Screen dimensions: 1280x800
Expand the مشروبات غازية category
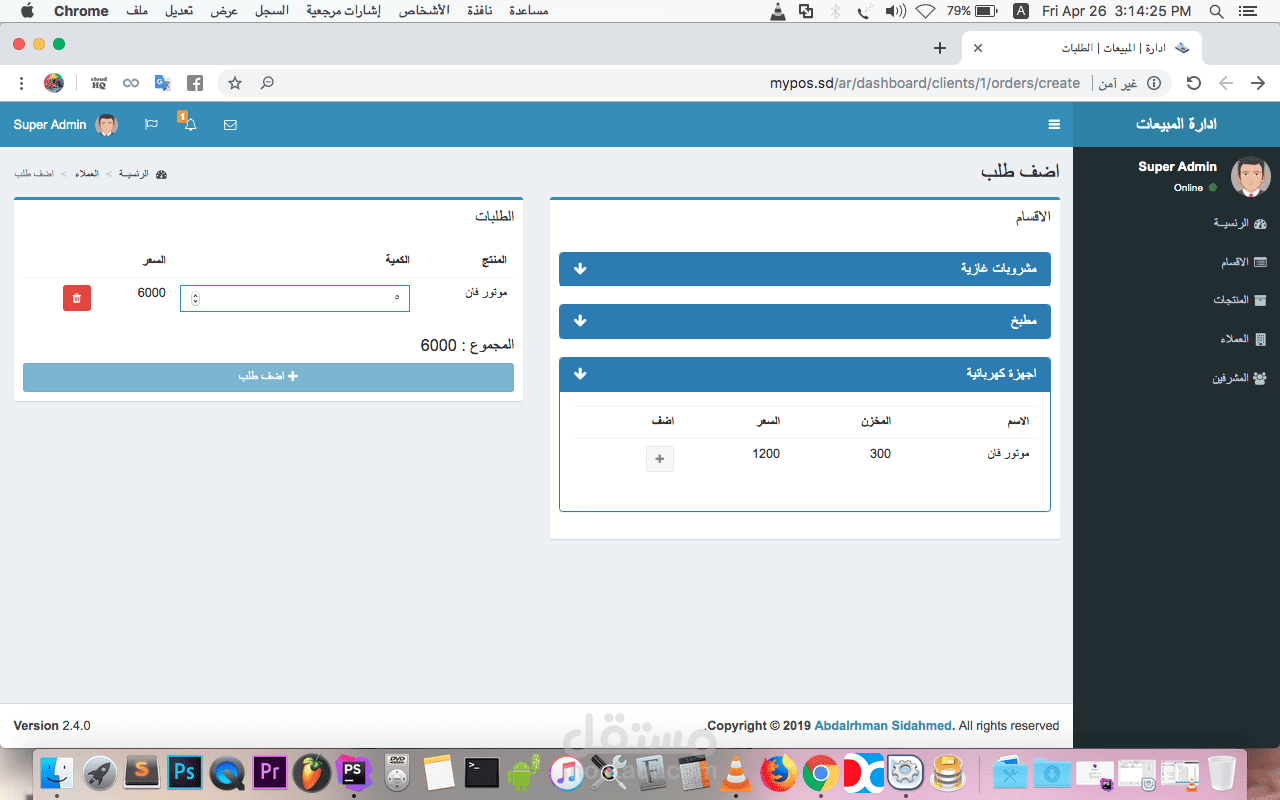805,269
